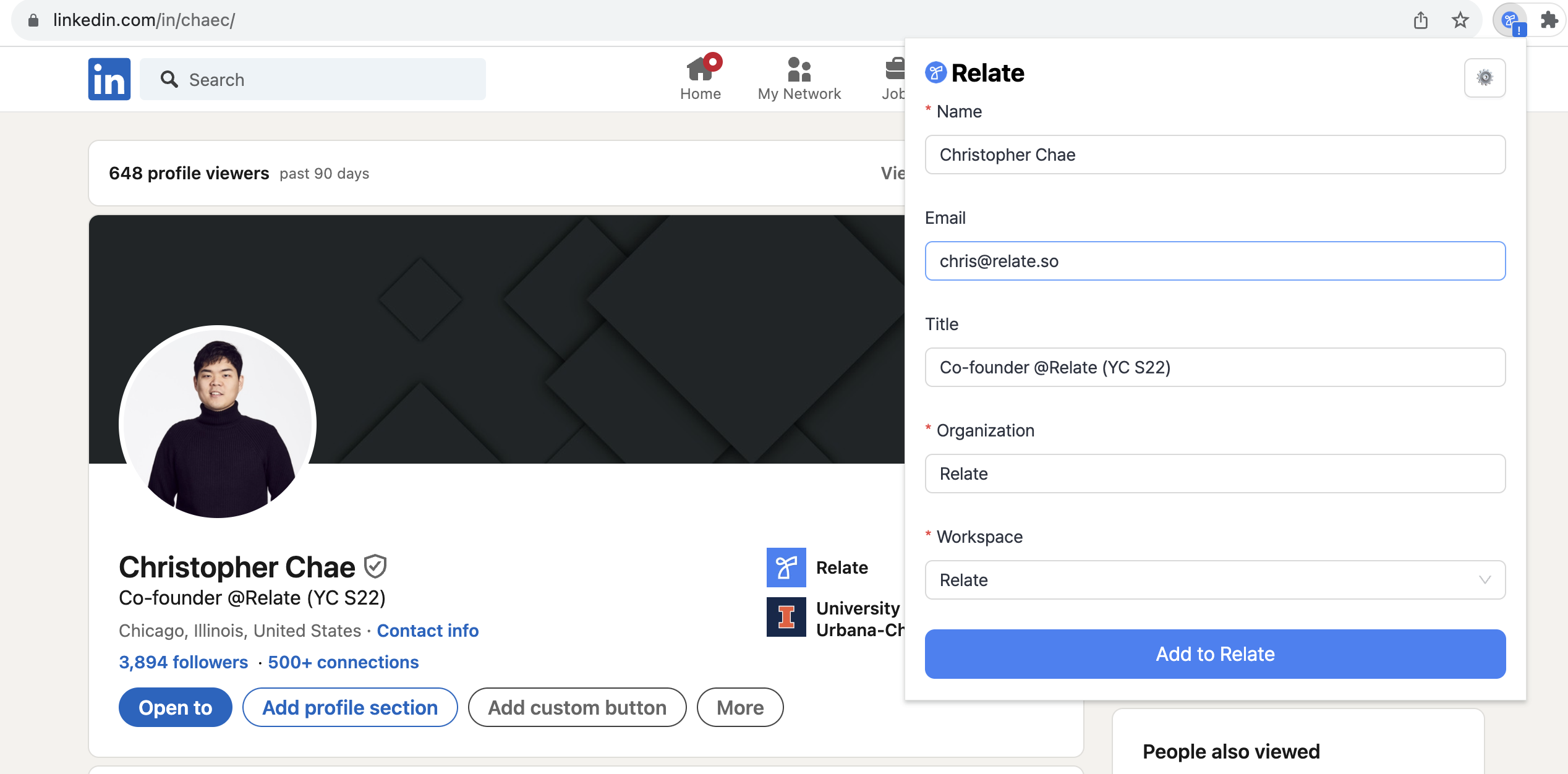Bookmark this page with star icon
This screenshot has height=774, width=1568.
click(1460, 20)
